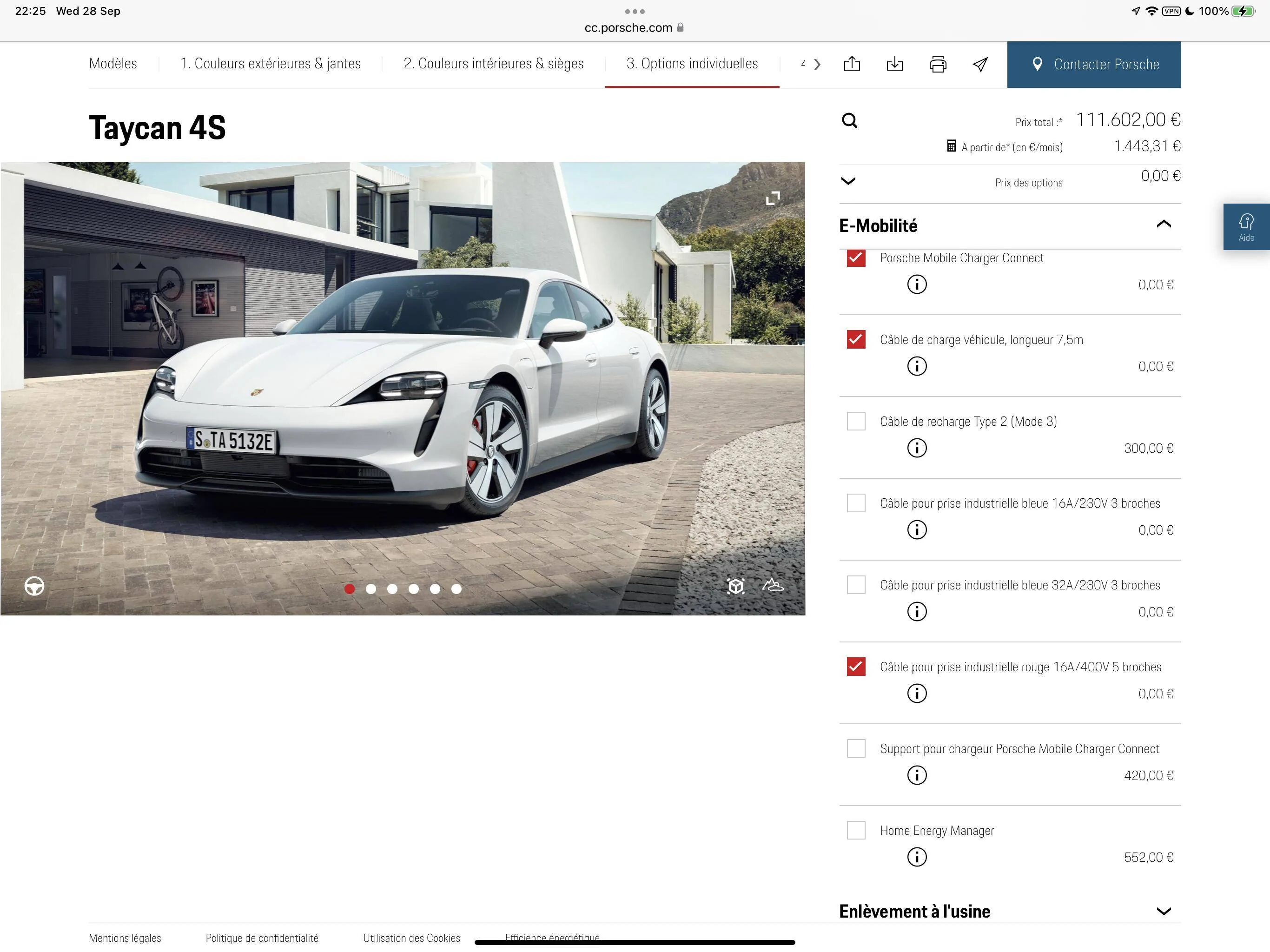Uncheck cable prise industrielle rouge 16A/400V
1270x952 pixels.
click(x=856, y=667)
